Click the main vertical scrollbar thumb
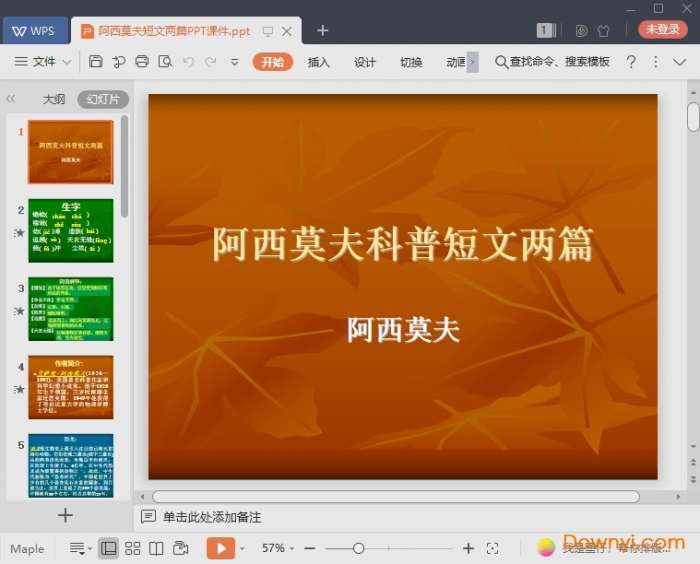 pyautogui.click(x=693, y=117)
